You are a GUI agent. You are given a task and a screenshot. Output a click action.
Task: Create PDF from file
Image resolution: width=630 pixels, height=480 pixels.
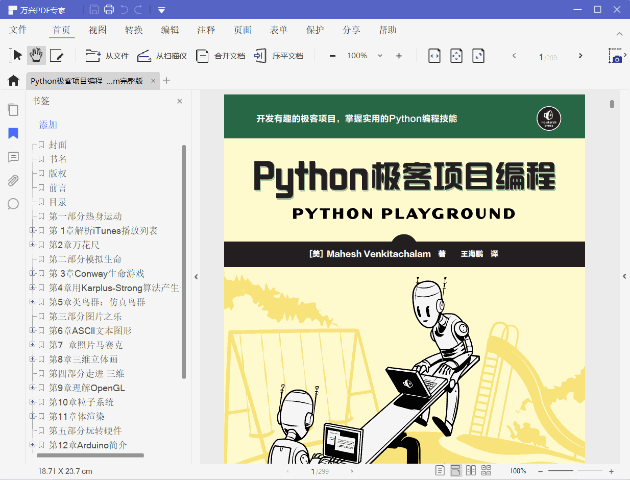tap(107, 56)
